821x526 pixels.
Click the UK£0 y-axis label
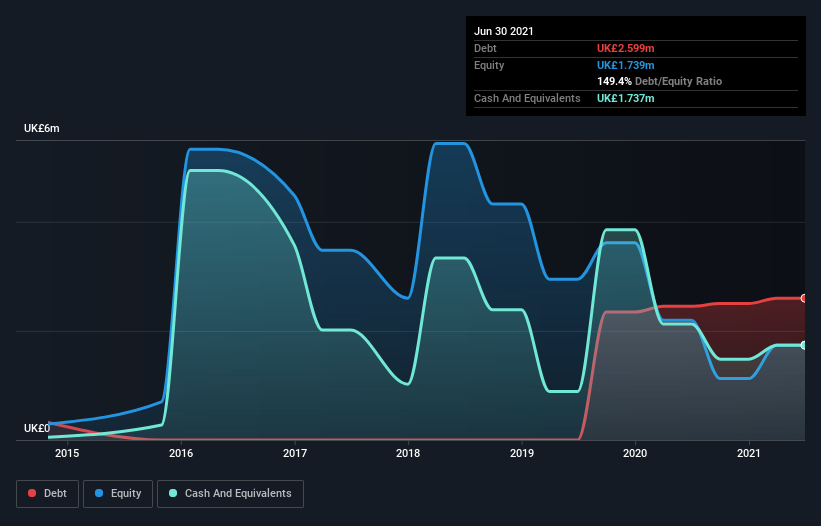pyautogui.click(x=37, y=428)
